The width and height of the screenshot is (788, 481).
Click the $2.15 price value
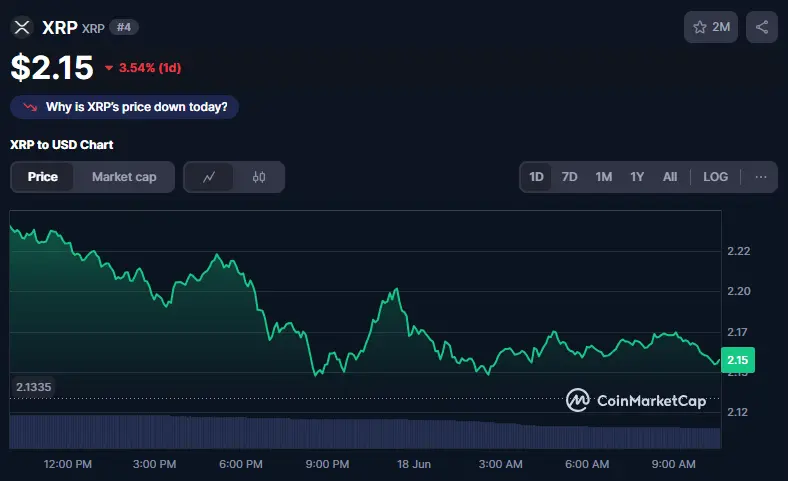(x=52, y=68)
